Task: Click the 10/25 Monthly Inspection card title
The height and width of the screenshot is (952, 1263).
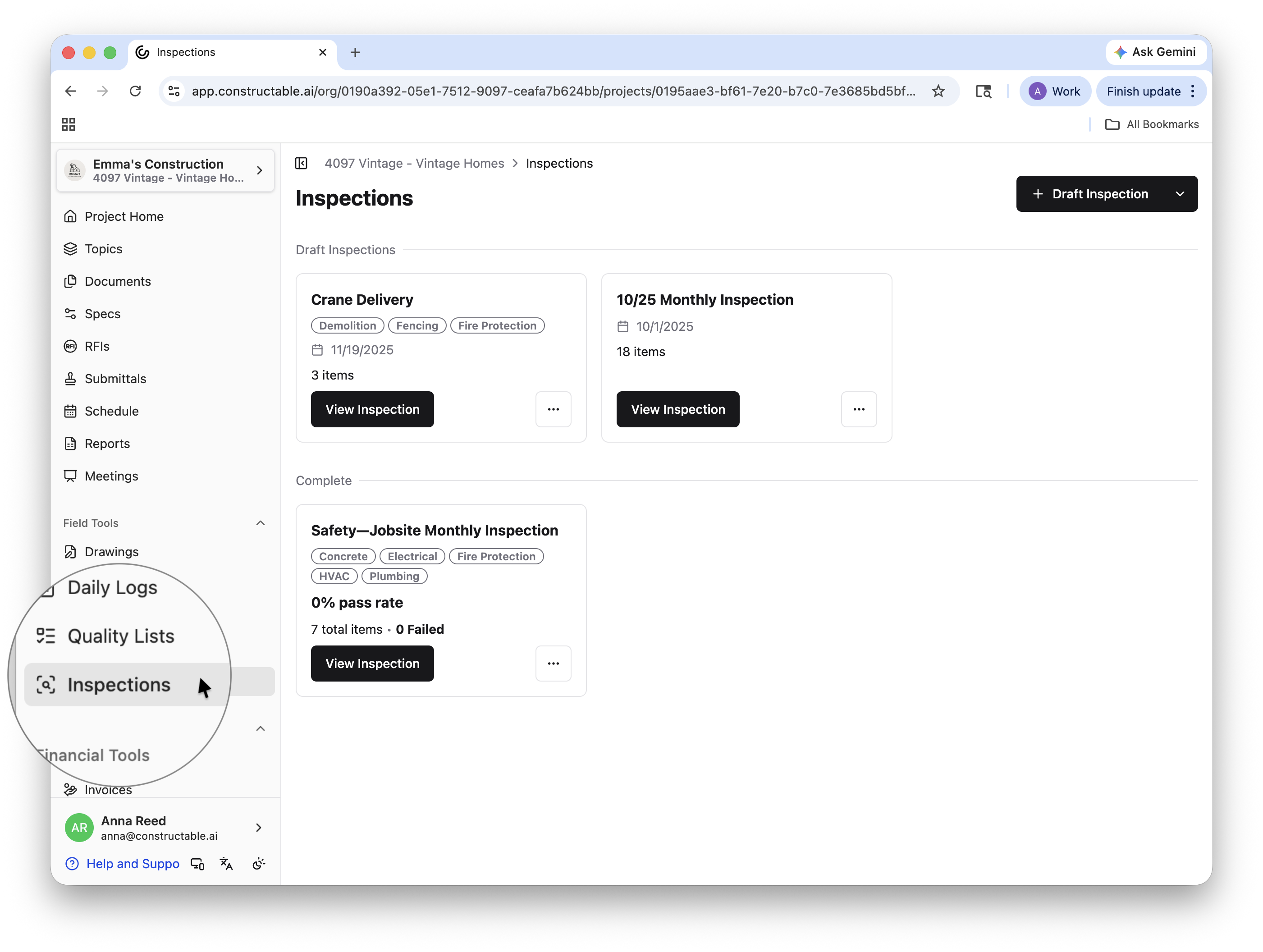Action: pos(705,300)
